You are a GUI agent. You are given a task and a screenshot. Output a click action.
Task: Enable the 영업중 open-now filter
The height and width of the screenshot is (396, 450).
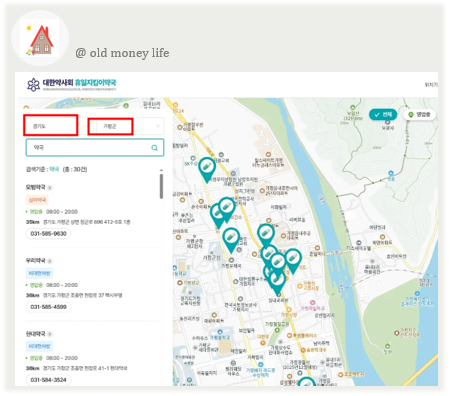coord(419,115)
